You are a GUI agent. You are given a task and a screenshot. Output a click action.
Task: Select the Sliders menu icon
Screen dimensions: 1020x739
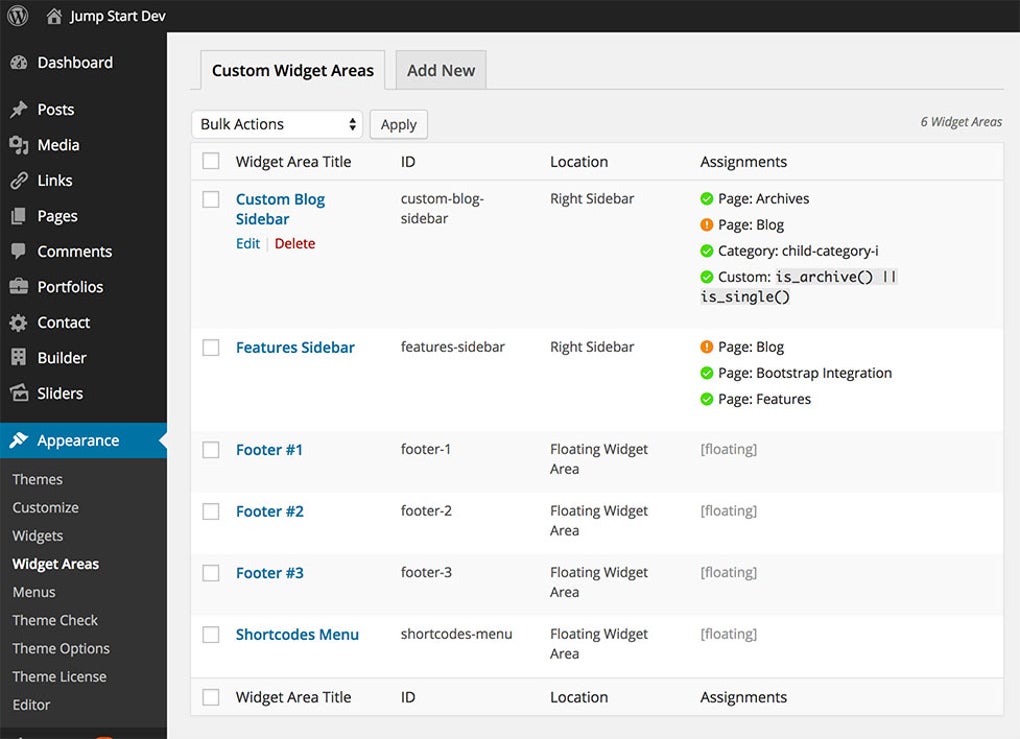point(20,392)
